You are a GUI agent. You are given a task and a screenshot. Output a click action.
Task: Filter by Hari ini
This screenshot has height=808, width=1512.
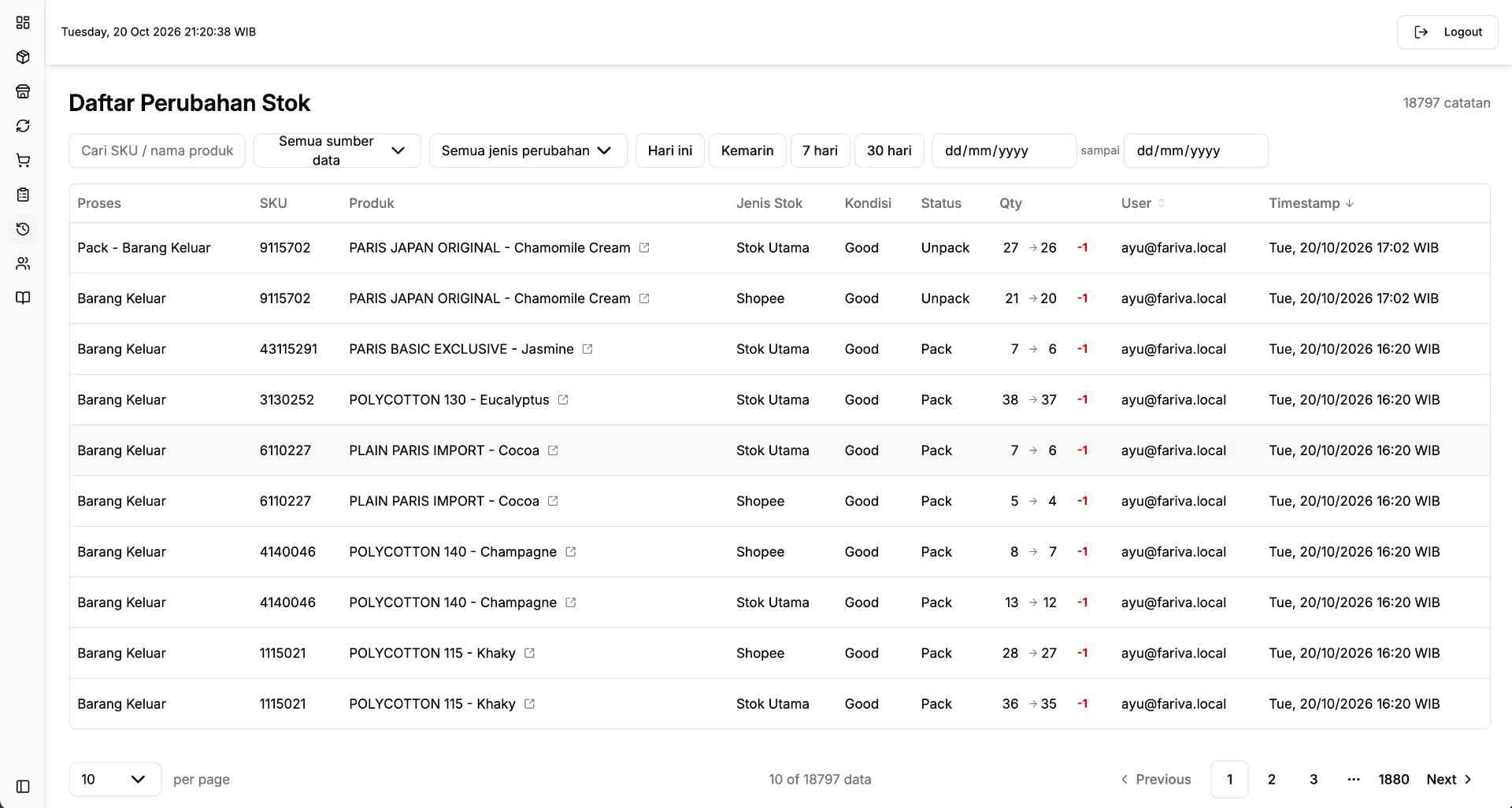pyautogui.click(x=670, y=150)
